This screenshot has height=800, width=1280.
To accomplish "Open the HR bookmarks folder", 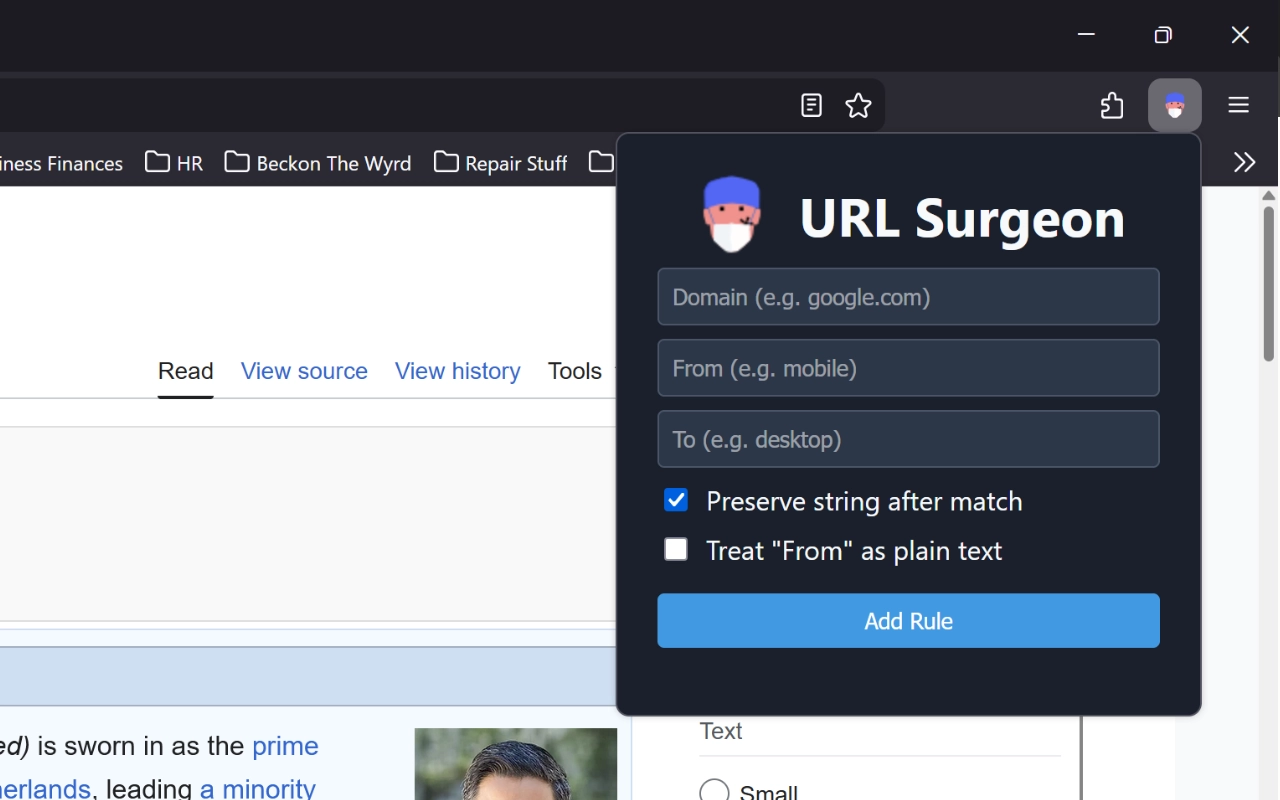I will point(173,162).
